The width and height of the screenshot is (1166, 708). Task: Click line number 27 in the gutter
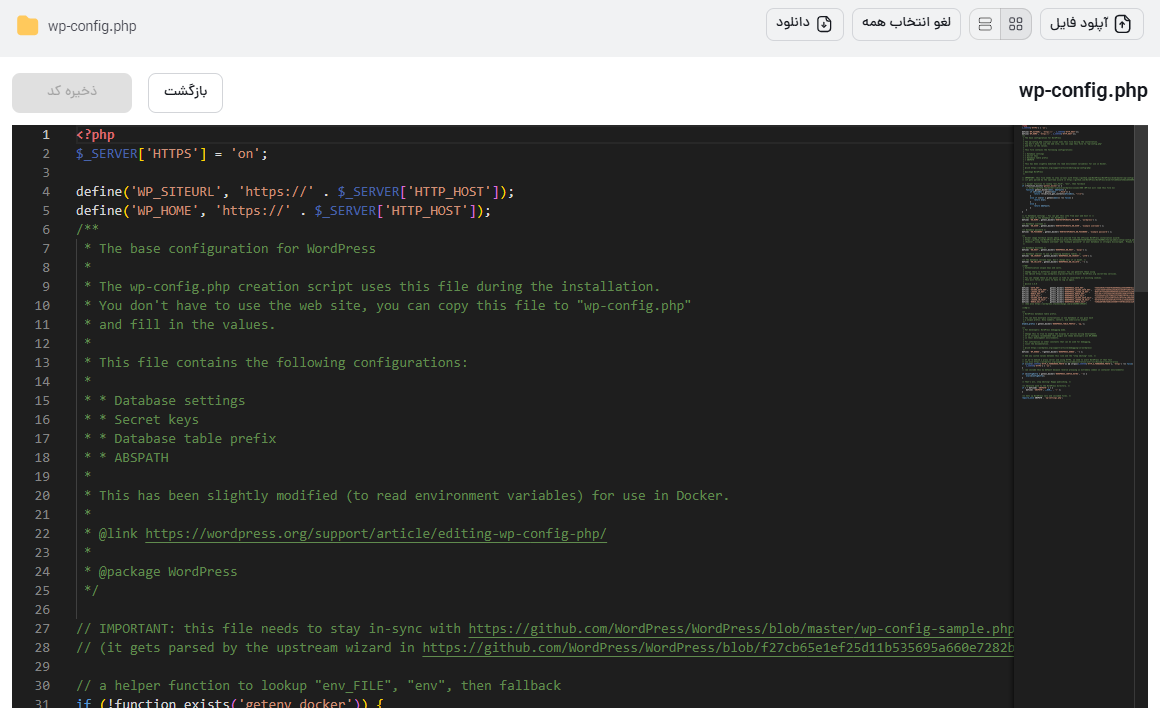point(42,629)
